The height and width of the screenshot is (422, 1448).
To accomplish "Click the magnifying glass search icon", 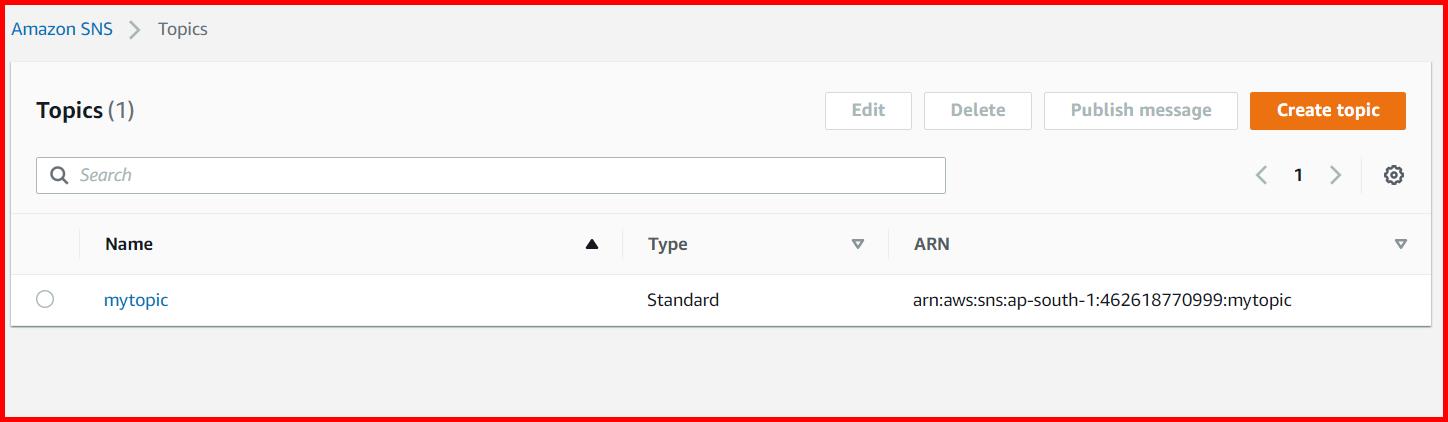I will (x=60, y=175).
